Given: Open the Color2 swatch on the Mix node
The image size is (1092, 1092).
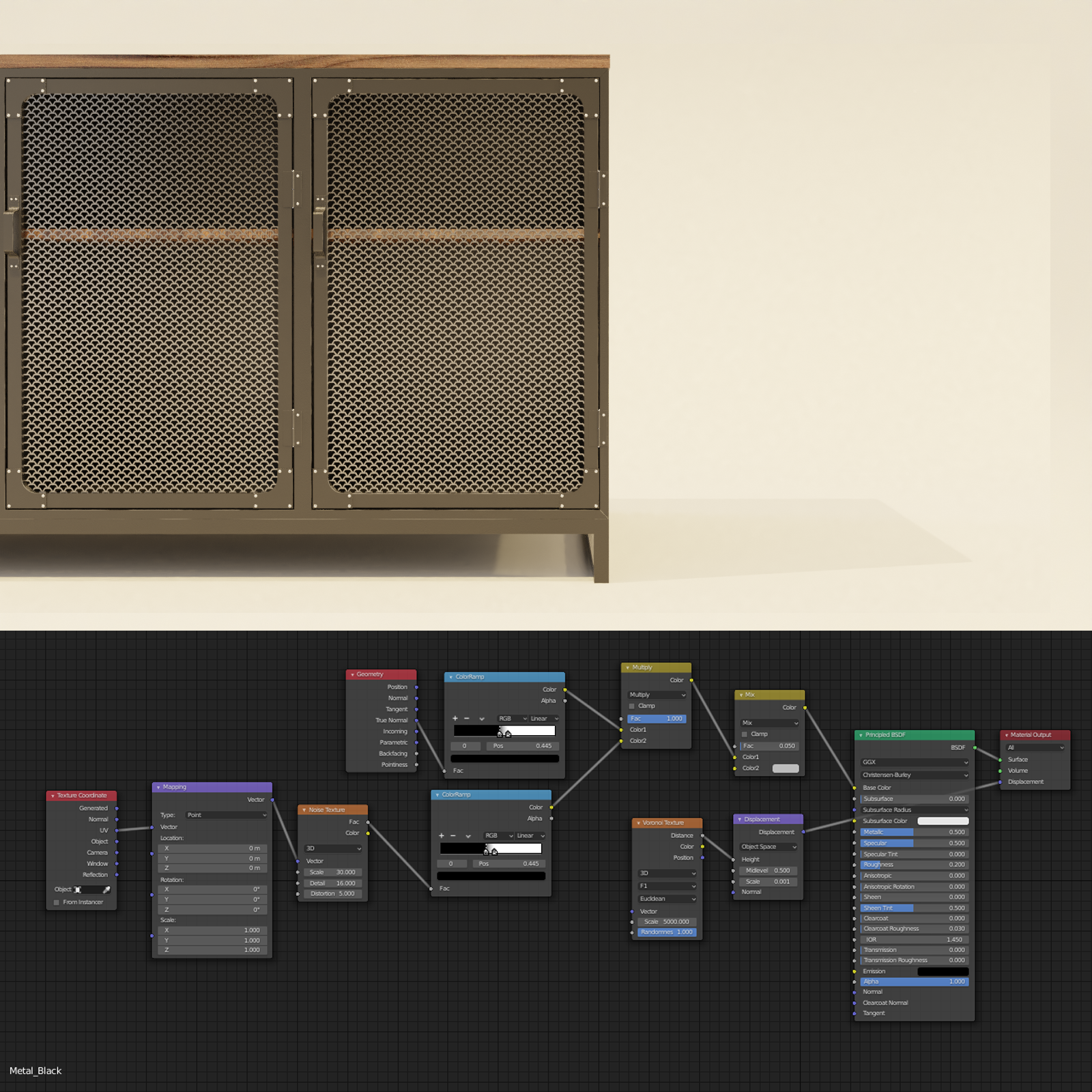Looking at the screenshot, I should tap(785, 768).
